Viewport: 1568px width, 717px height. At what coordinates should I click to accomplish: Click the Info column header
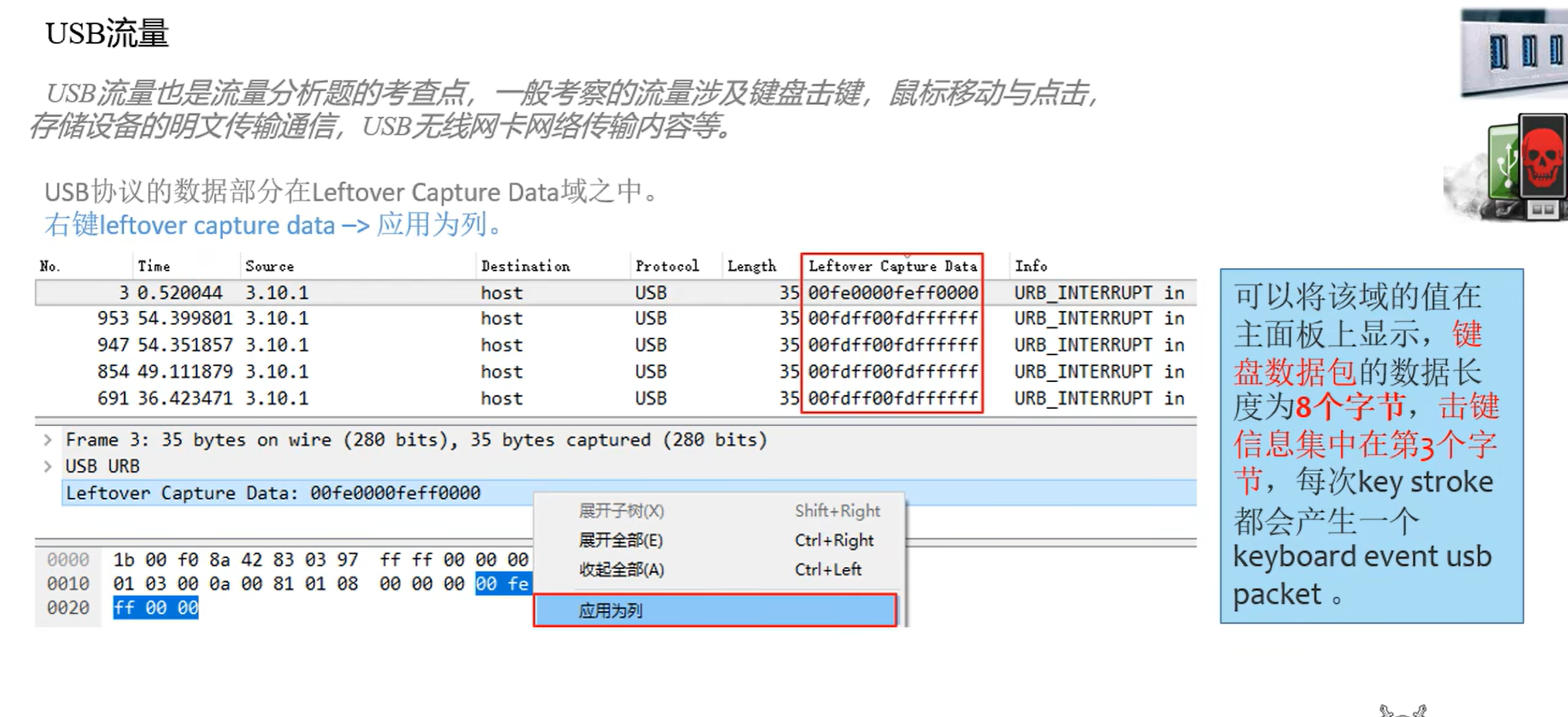tap(1031, 266)
